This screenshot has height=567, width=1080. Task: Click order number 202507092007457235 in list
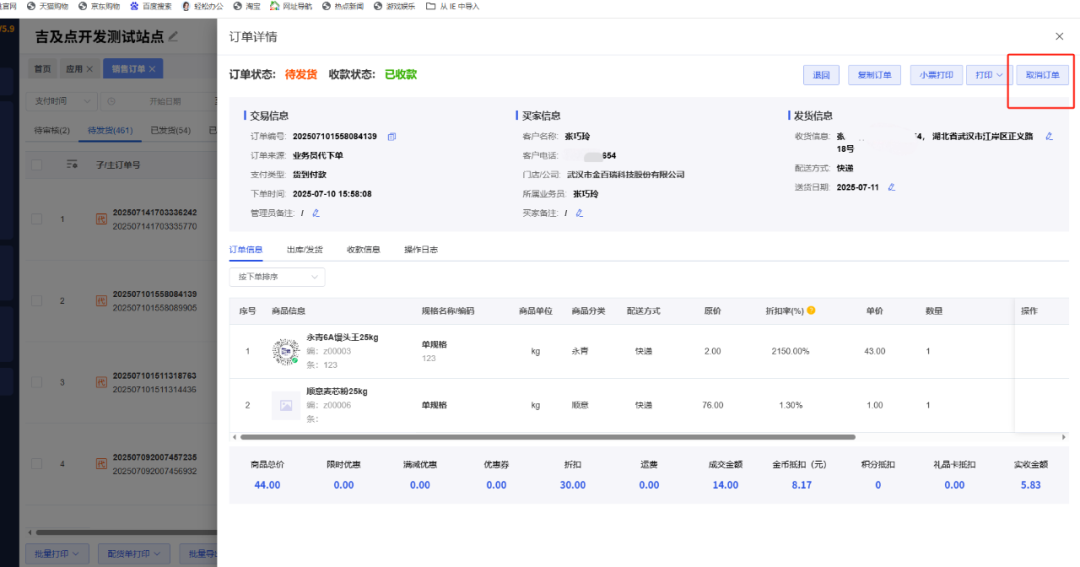point(154,457)
